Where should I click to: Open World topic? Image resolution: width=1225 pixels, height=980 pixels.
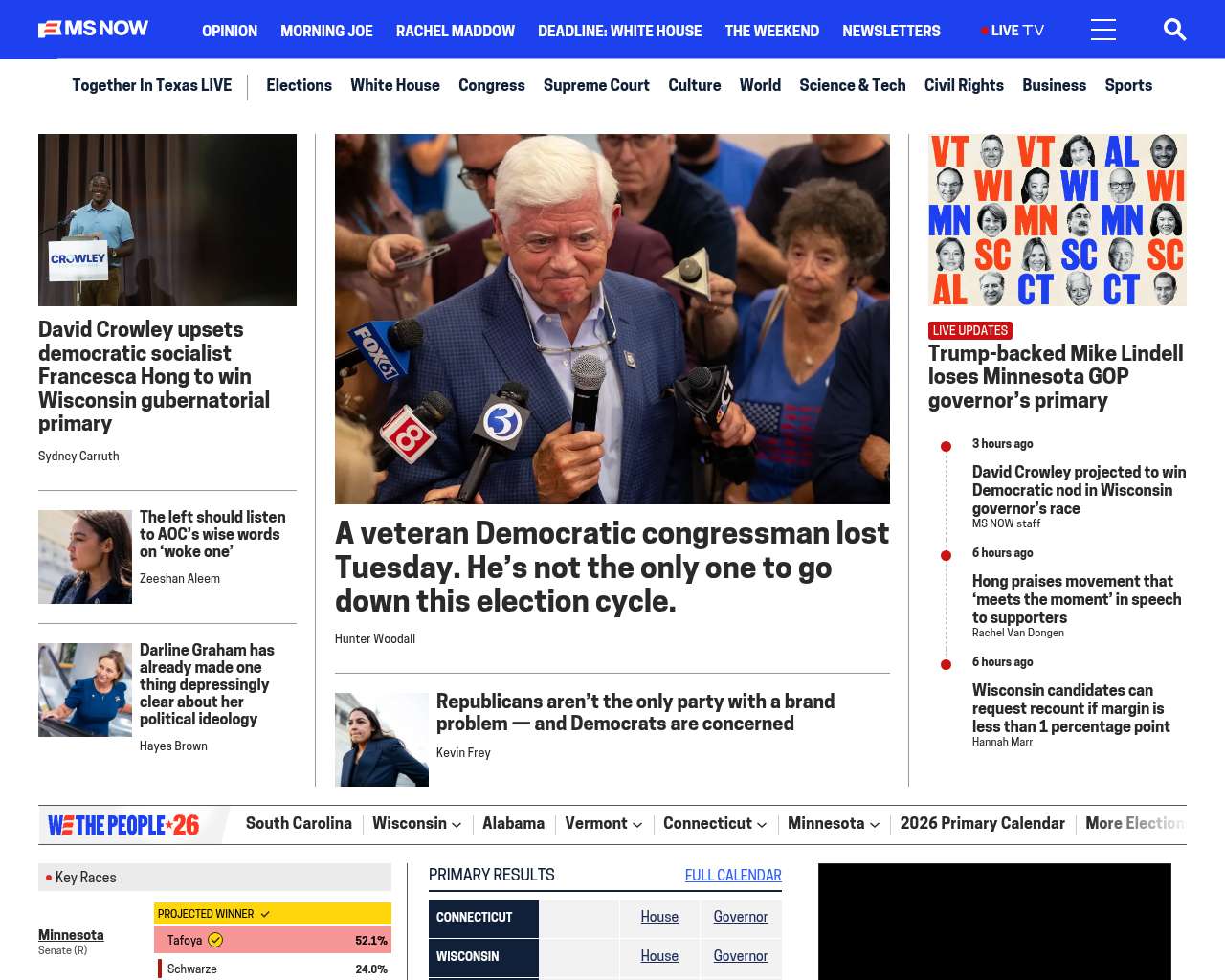tap(760, 85)
